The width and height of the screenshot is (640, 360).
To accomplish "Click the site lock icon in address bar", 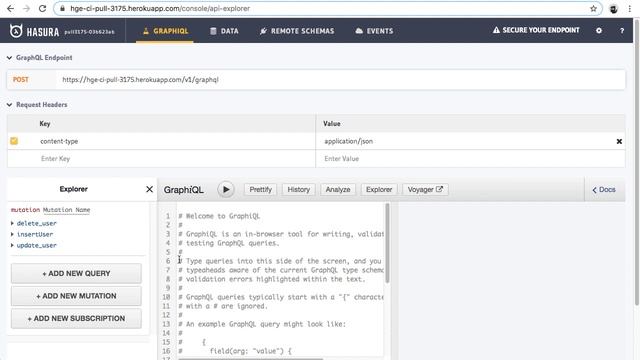I will coord(62,9).
